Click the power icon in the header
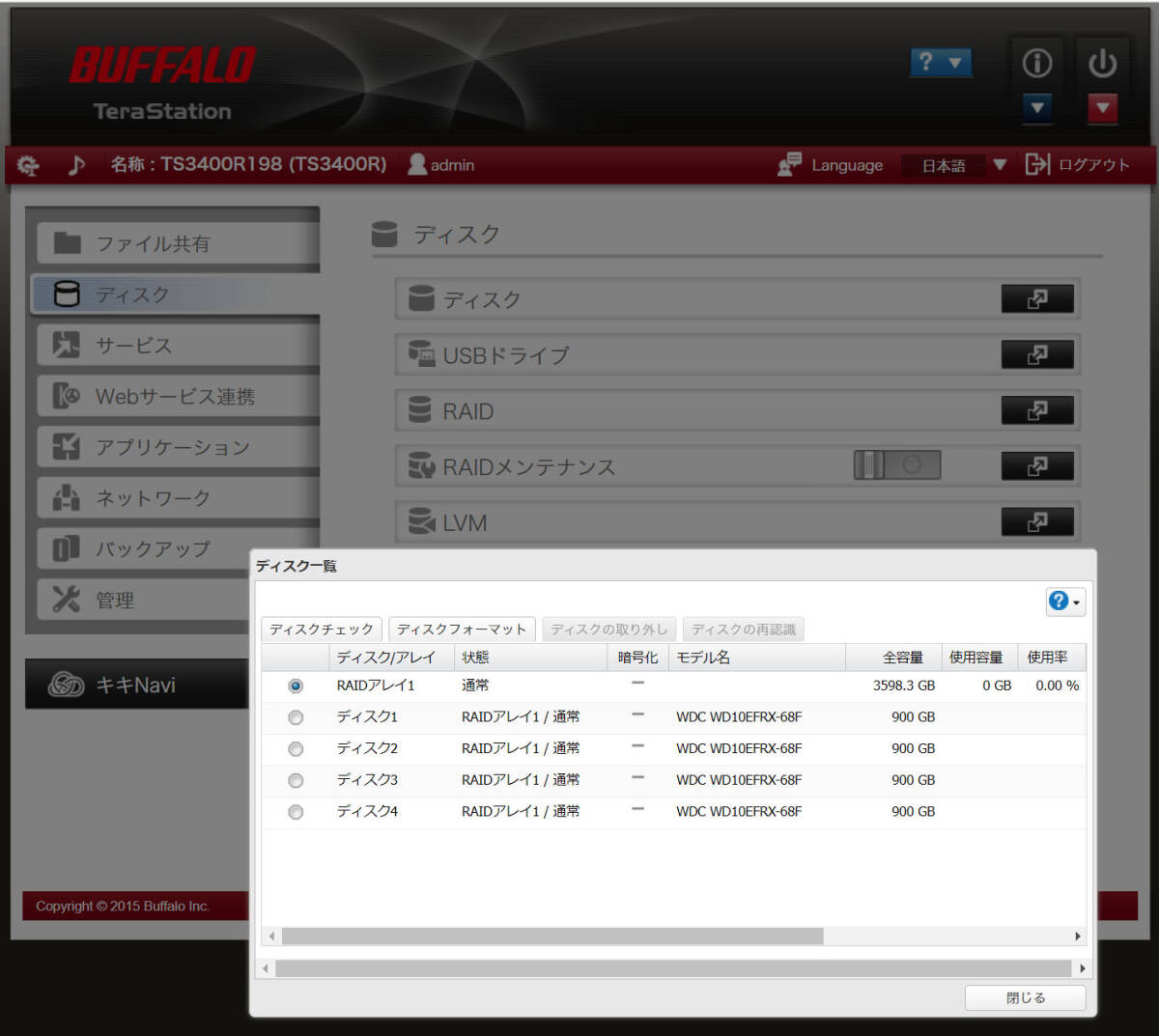Screen dimensions: 1159x1036 point(1102,63)
